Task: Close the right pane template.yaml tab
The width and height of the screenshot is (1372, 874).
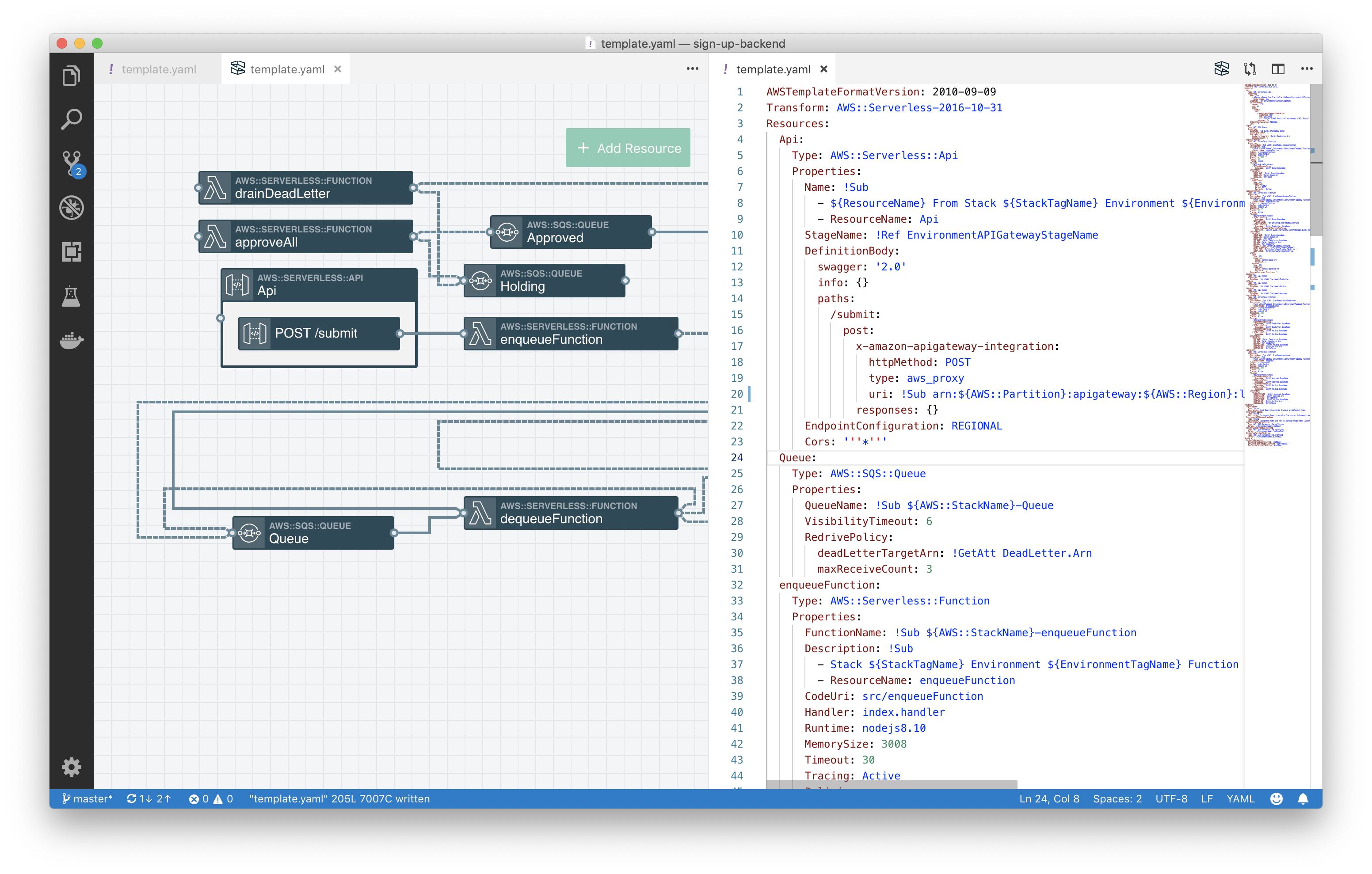Action: [x=824, y=69]
